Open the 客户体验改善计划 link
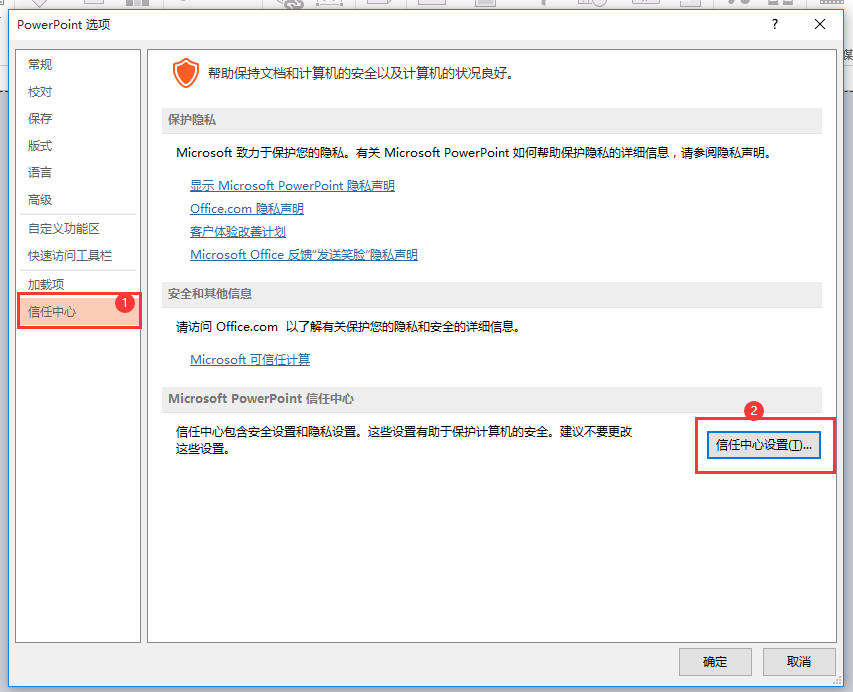Viewport: 853px width, 692px height. click(238, 232)
